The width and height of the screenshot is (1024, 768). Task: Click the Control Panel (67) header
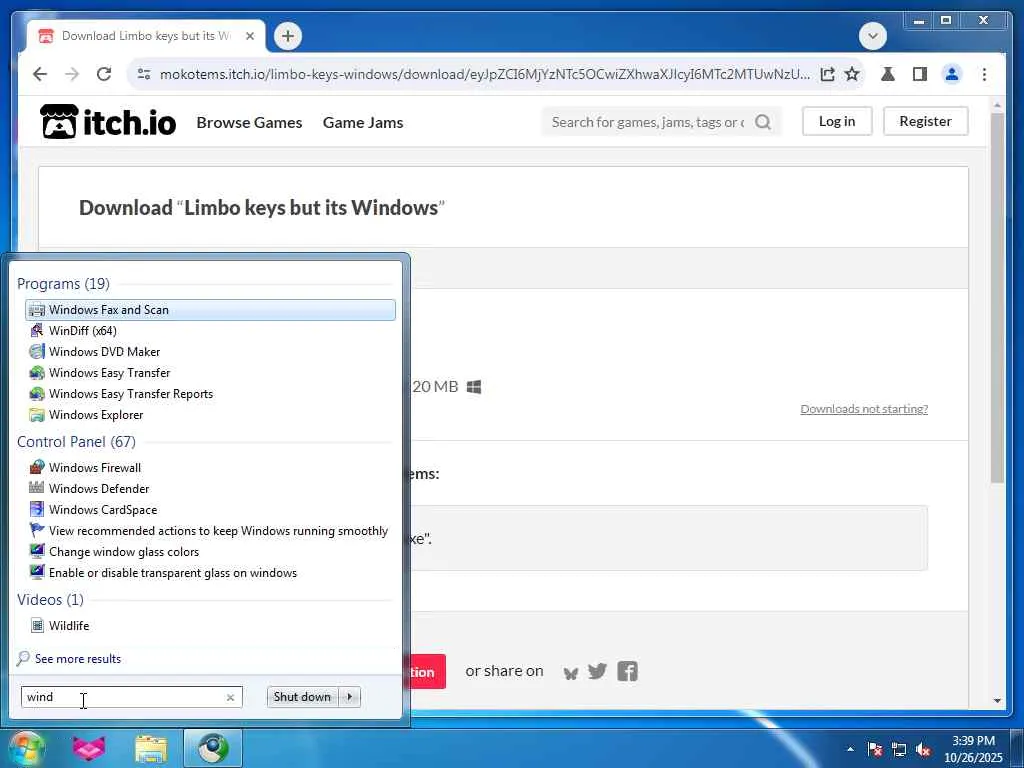pos(76,441)
